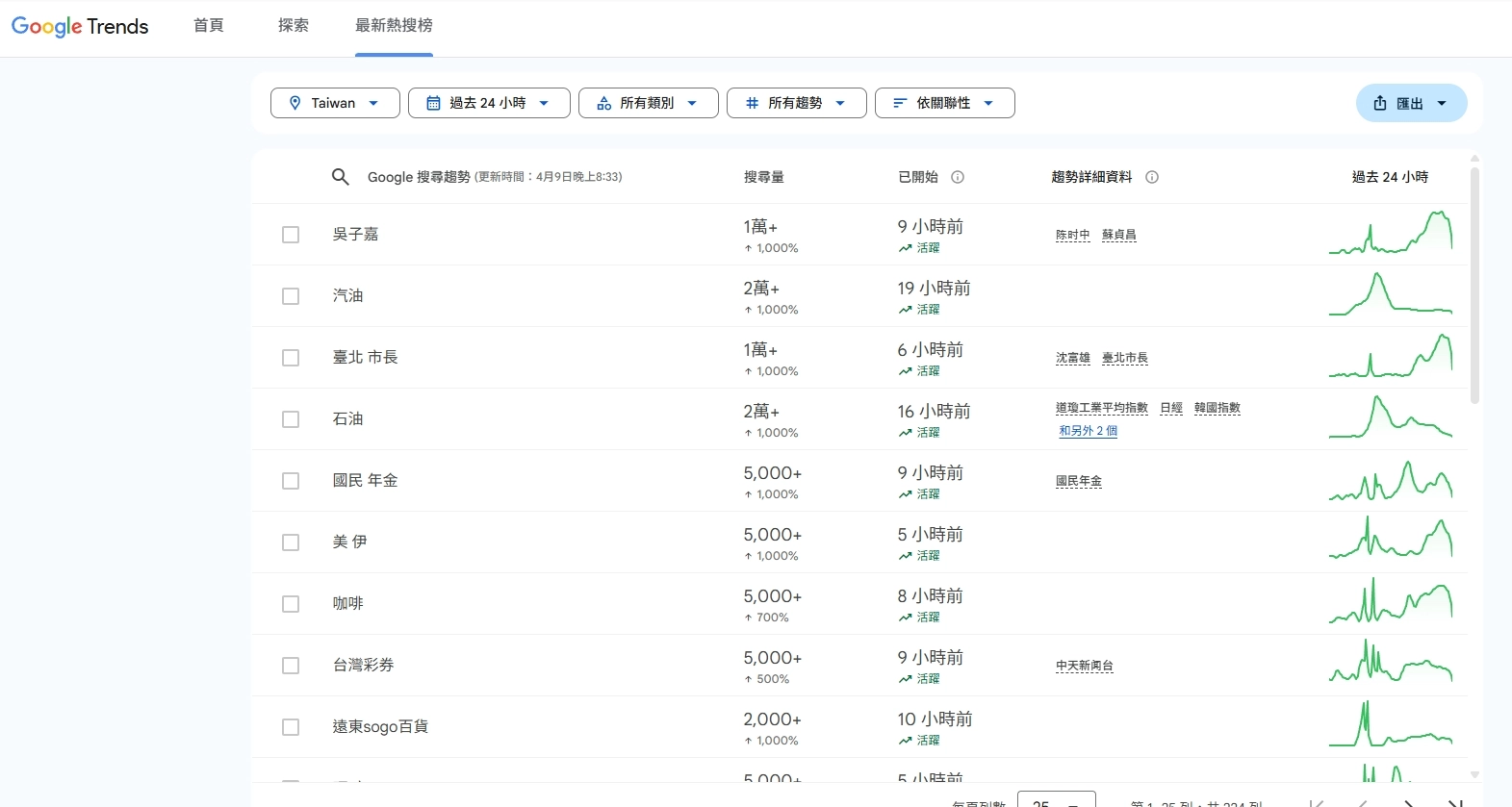Expand the 所有趨勢 filter dropdown
The height and width of the screenshot is (807, 1512).
[x=796, y=103]
